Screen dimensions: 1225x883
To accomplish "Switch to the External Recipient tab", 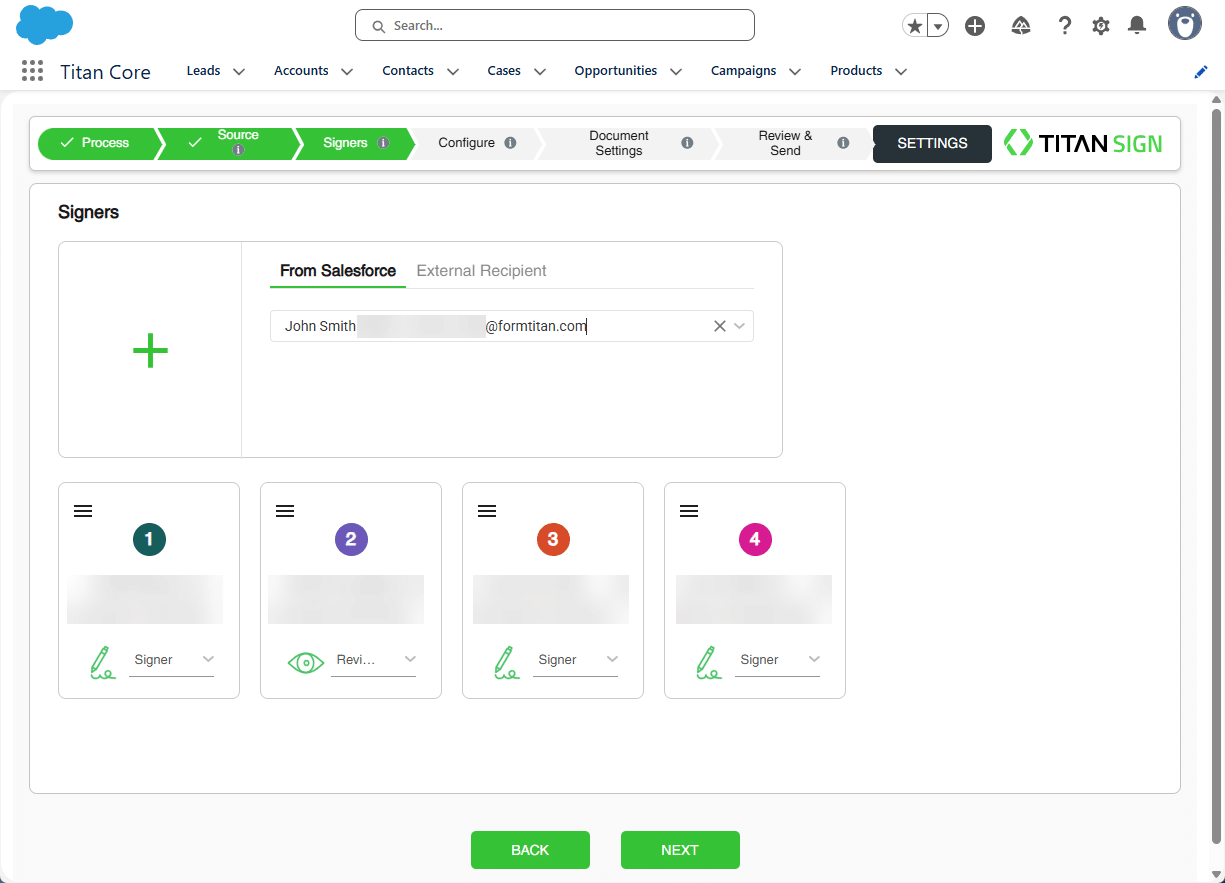I will pyautogui.click(x=480, y=270).
